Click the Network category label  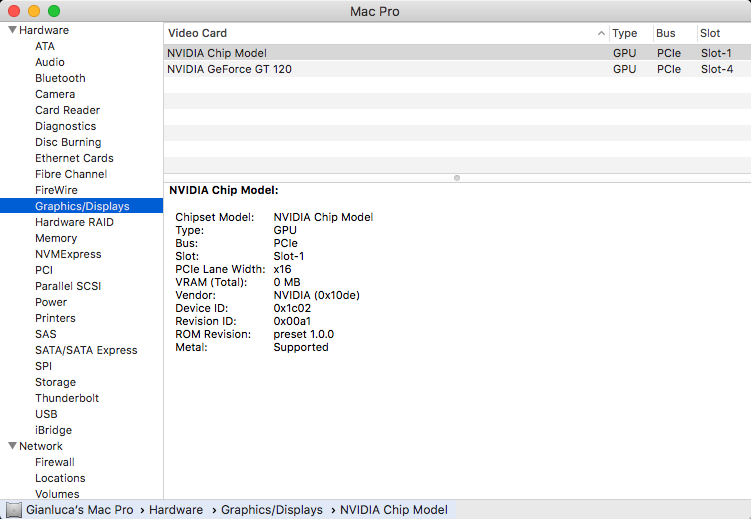[41, 446]
